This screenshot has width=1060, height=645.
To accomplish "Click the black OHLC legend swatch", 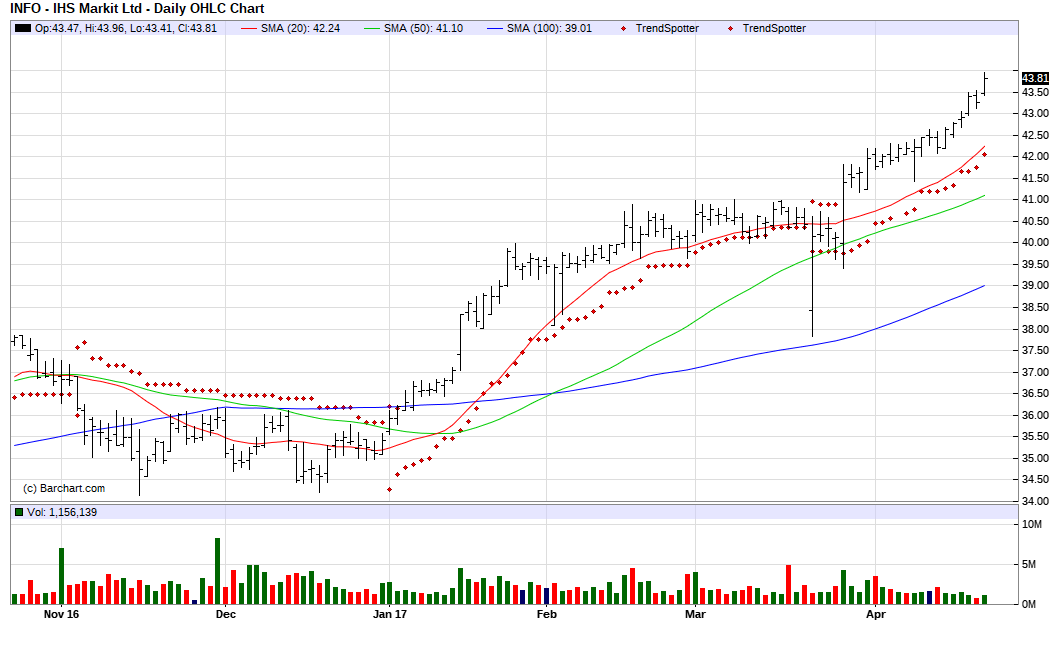I will [x=23, y=28].
